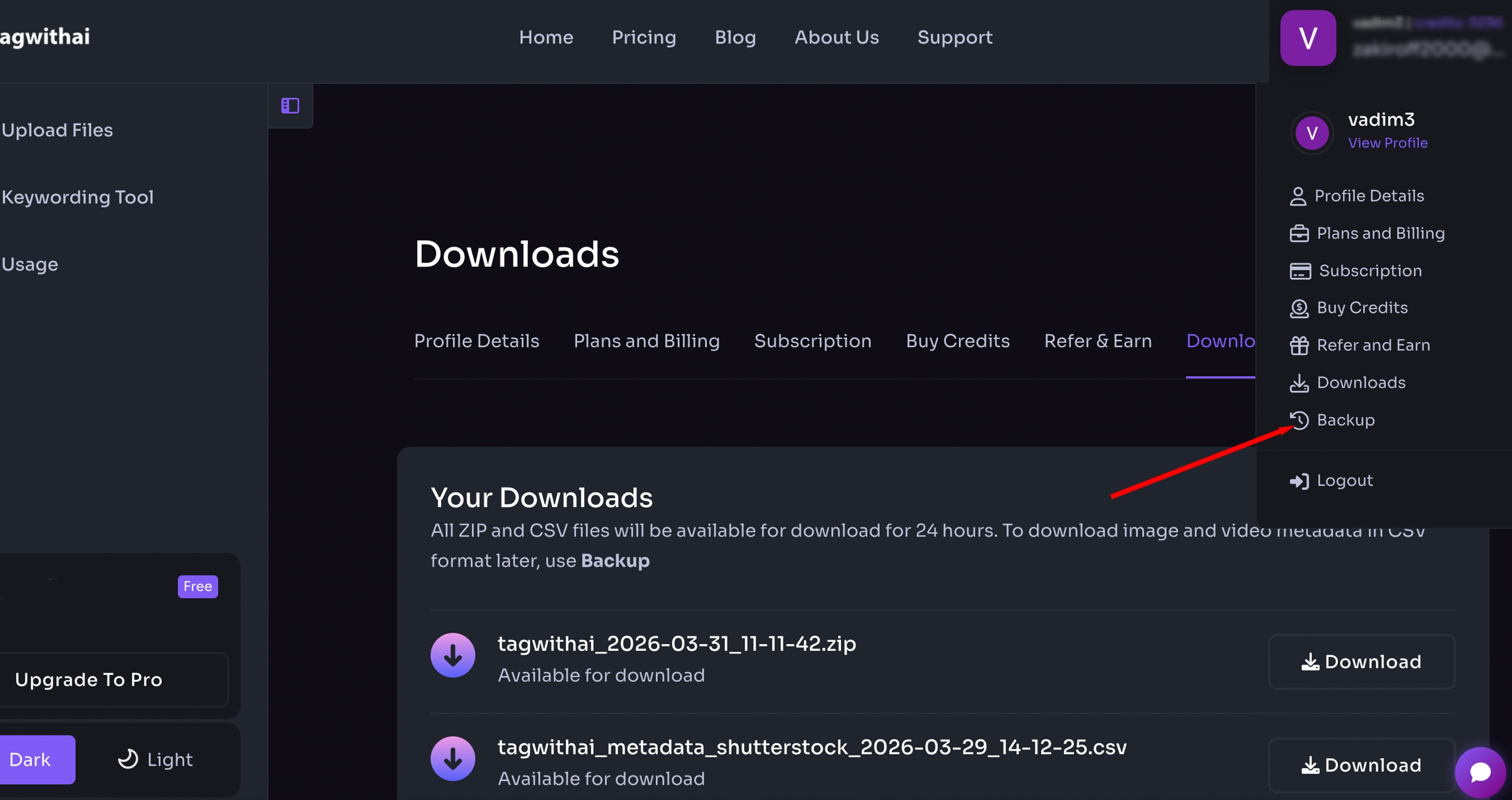Viewport: 1512px width, 800px height.
Task: Click the Backup history icon
Action: coord(1299,419)
